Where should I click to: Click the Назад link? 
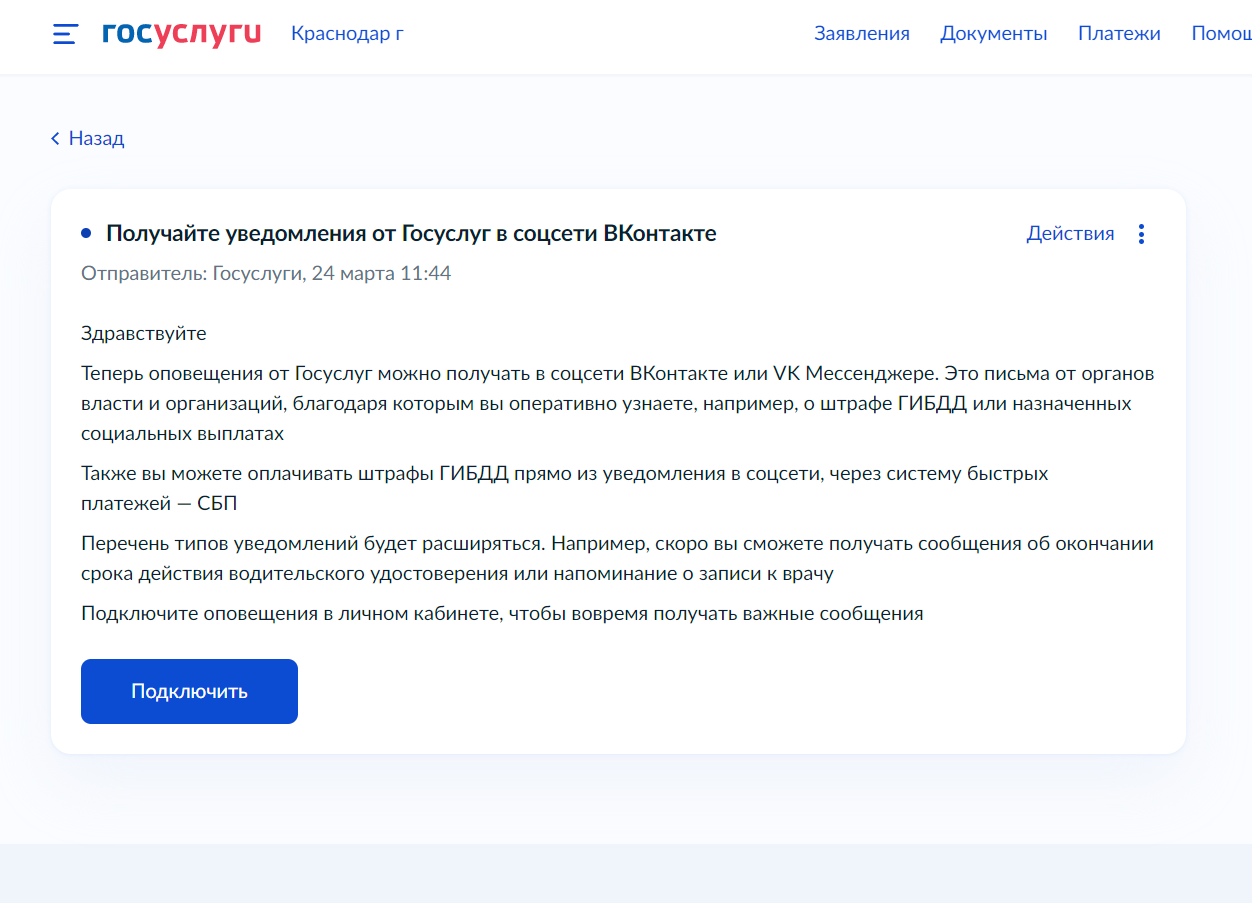[95, 138]
